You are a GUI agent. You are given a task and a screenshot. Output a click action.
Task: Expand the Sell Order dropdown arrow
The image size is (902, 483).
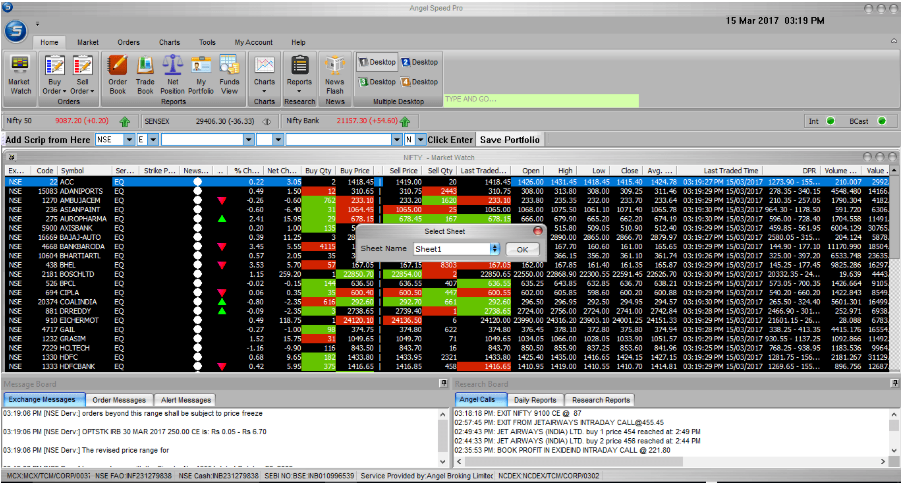[91, 91]
